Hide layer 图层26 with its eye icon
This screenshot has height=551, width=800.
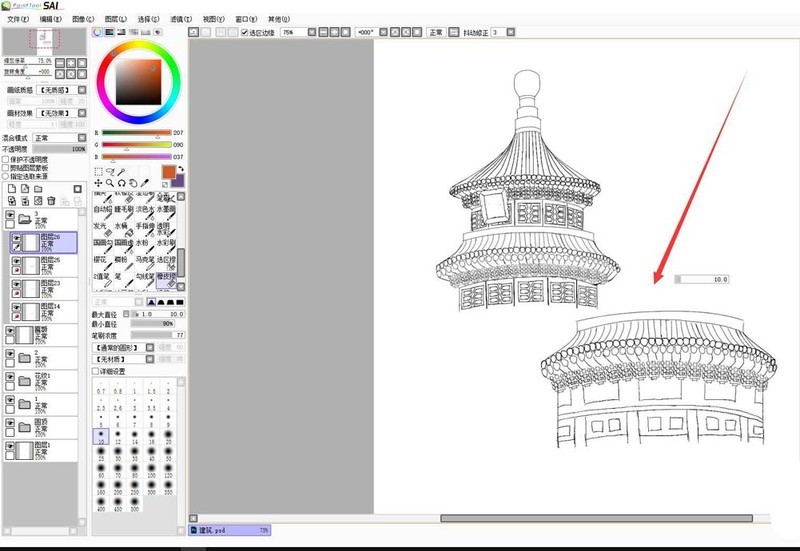pyautogui.click(x=17, y=237)
